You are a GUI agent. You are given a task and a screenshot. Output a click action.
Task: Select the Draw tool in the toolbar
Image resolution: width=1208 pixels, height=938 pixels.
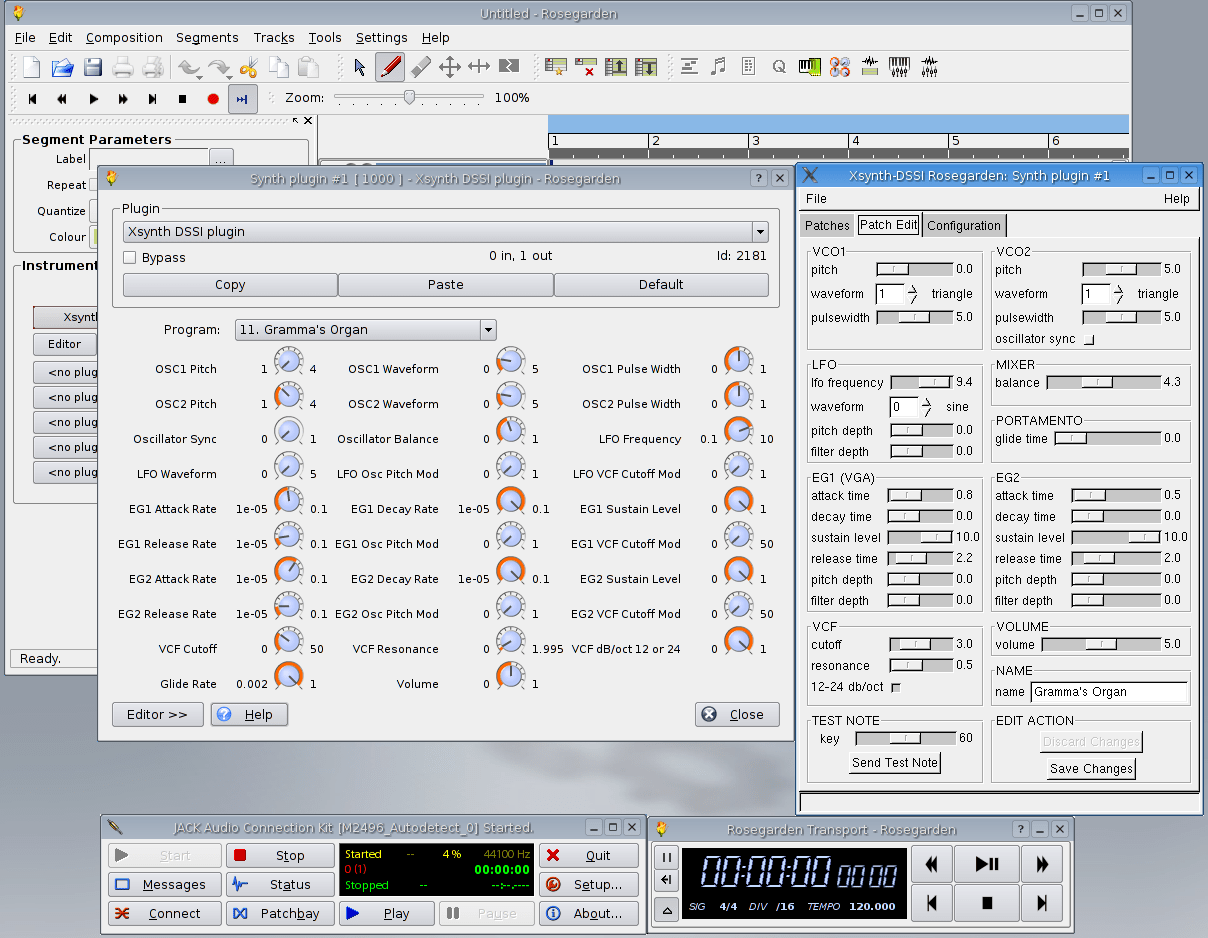pos(390,66)
